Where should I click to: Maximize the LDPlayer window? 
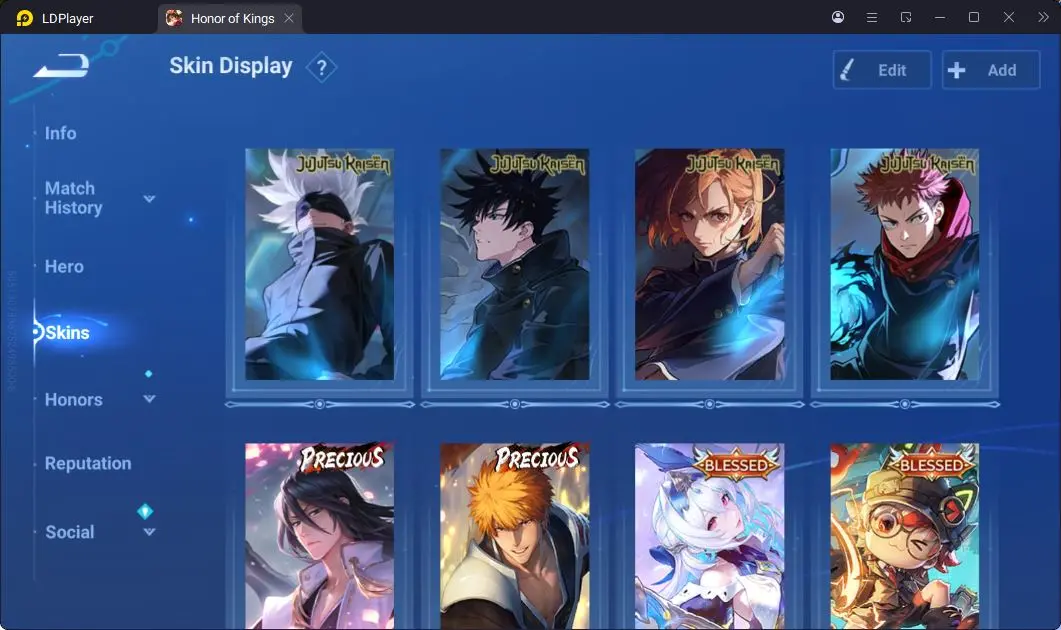(x=974, y=17)
